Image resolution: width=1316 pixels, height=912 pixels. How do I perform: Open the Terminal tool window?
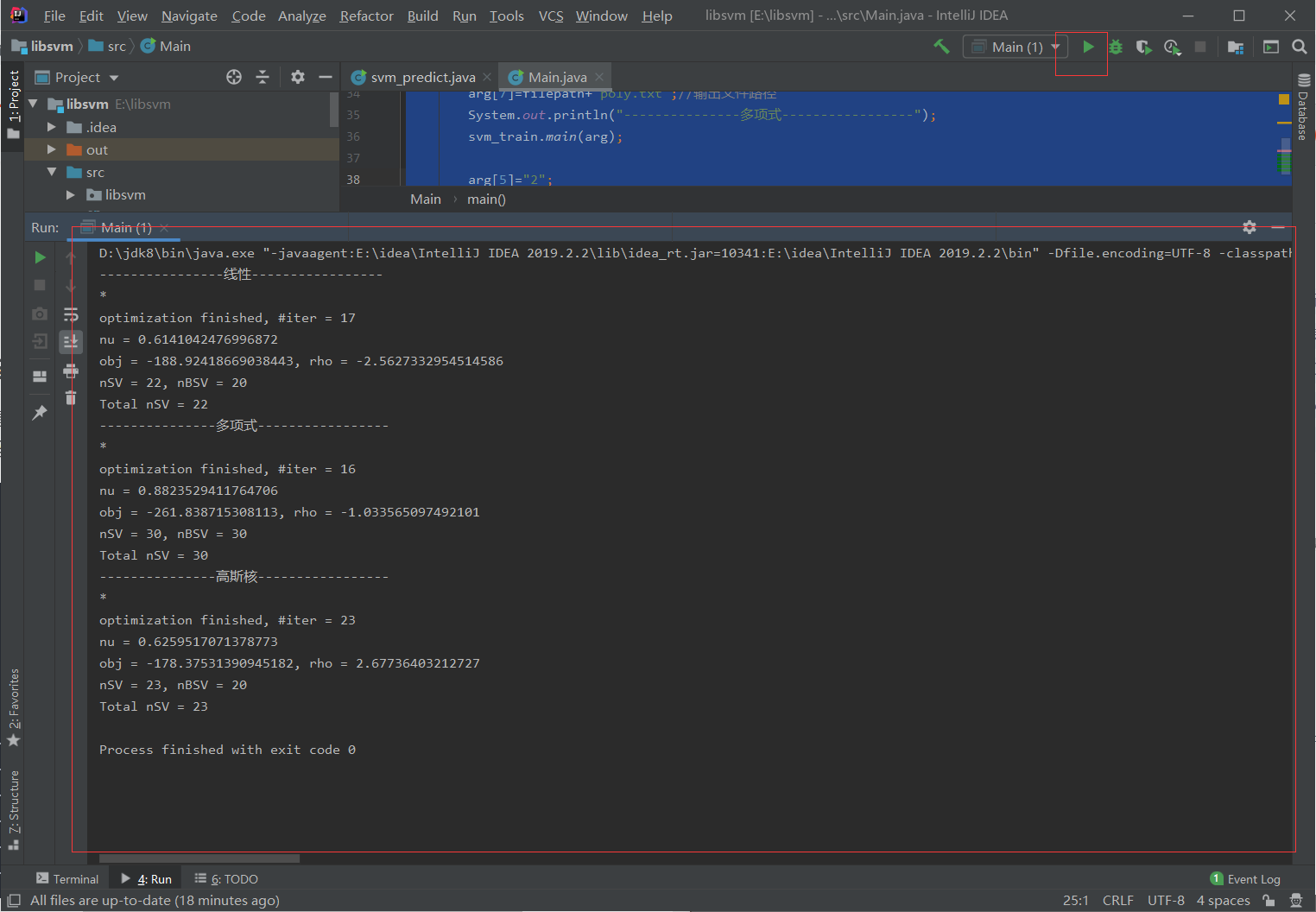[67, 878]
